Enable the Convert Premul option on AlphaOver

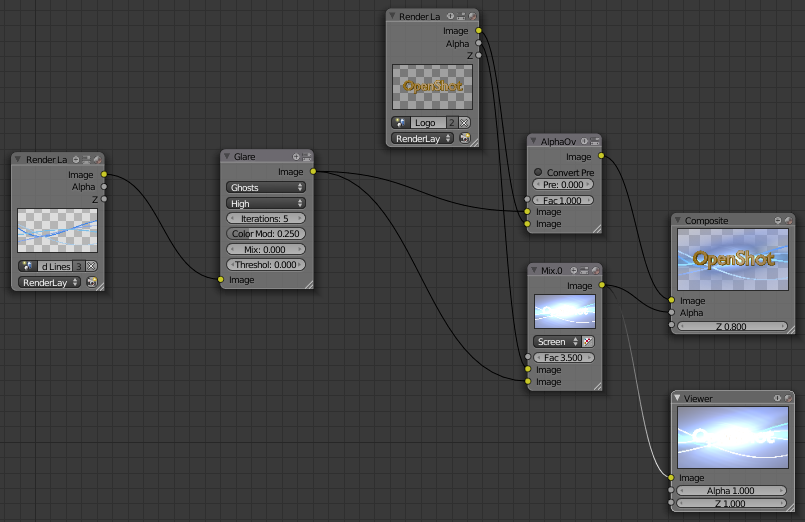[x=539, y=172]
